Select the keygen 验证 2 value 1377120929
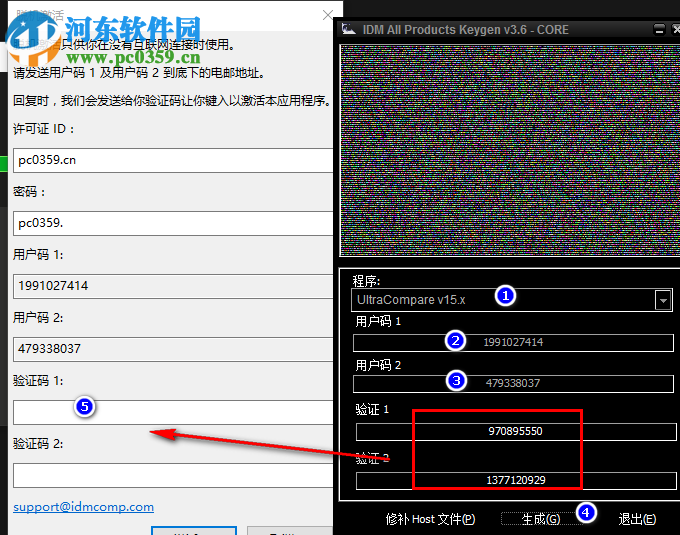The height and width of the screenshot is (535, 680). pos(516,480)
